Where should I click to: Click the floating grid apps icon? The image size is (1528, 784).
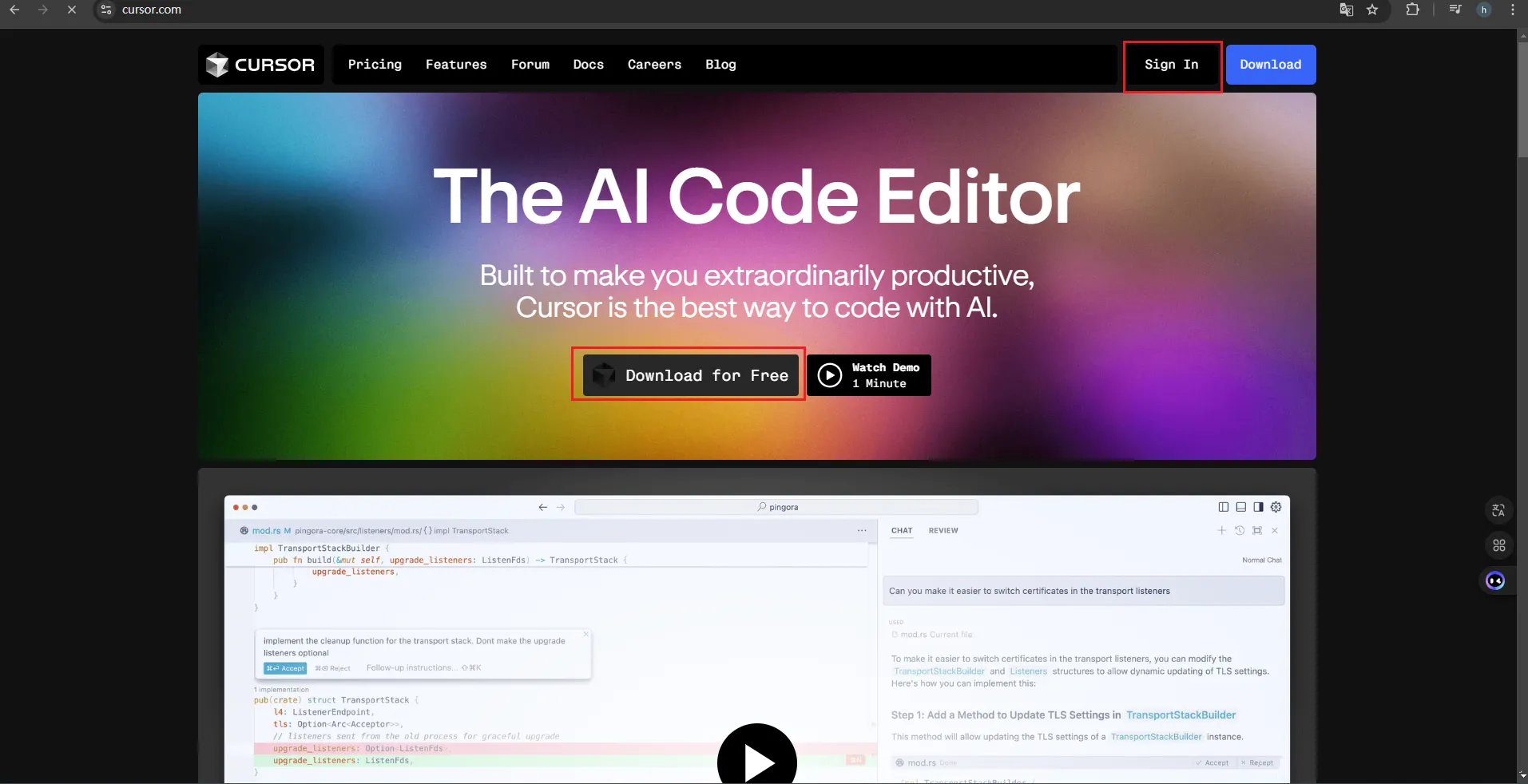point(1498,545)
